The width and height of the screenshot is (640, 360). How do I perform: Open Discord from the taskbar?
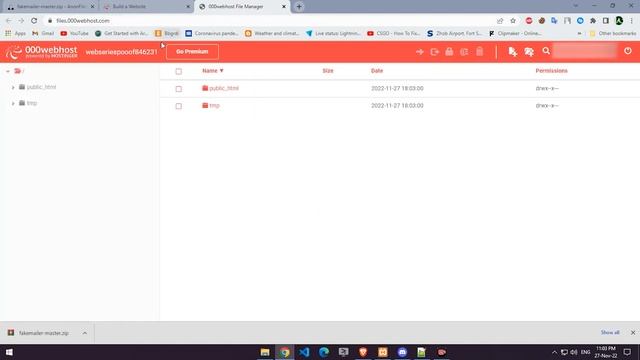coord(402,352)
